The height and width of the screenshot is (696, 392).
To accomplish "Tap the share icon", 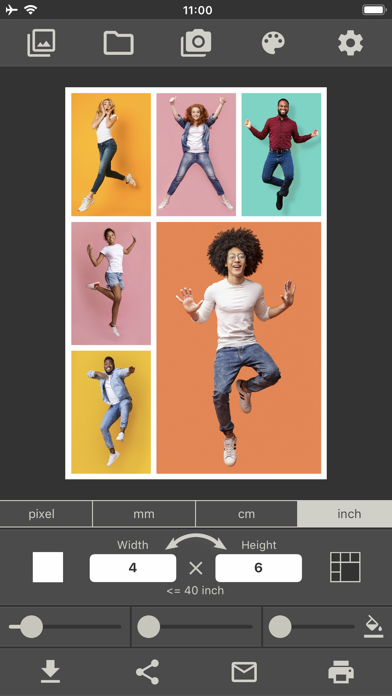I will click(x=147, y=672).
